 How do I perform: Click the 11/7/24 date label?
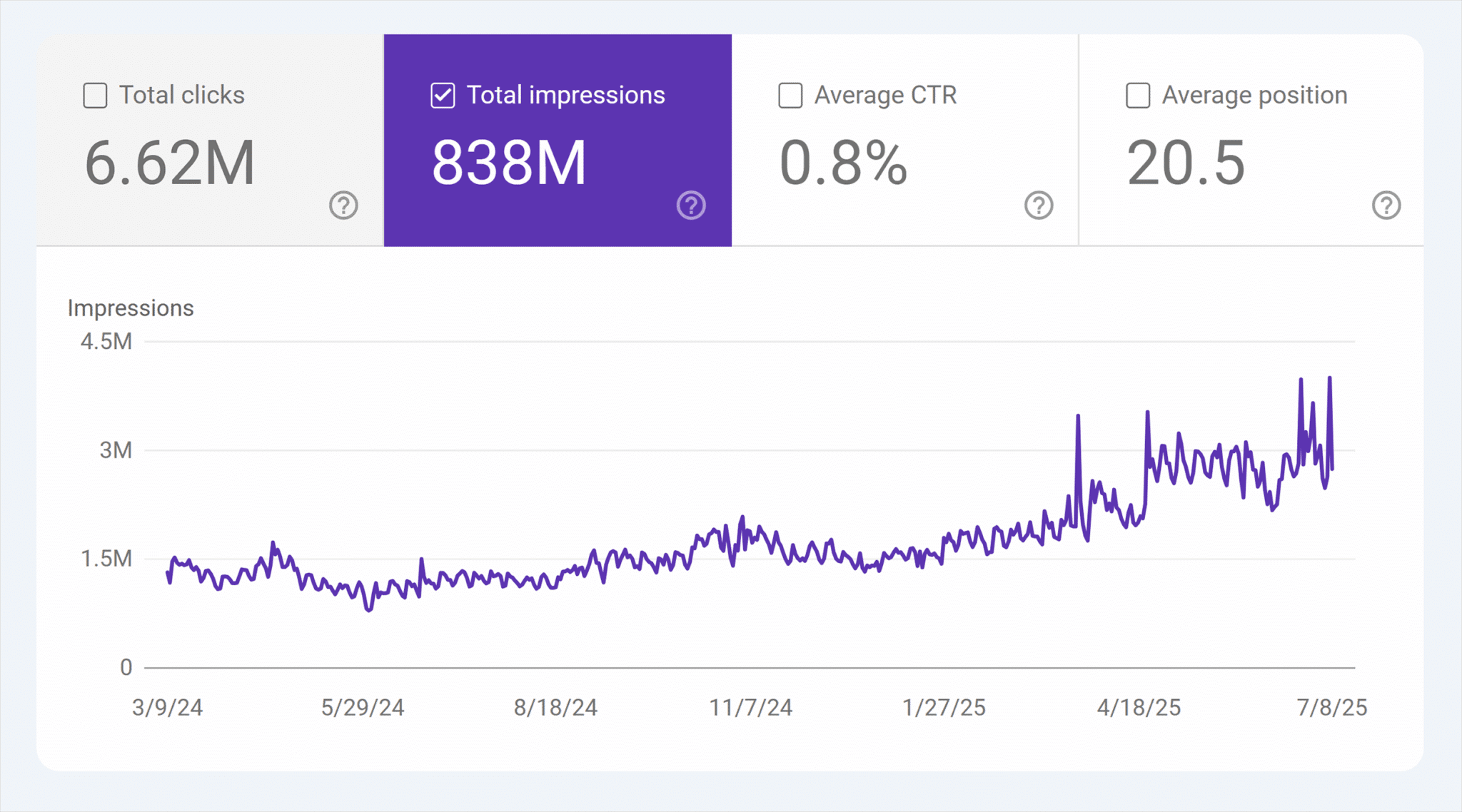pos(750,708)
